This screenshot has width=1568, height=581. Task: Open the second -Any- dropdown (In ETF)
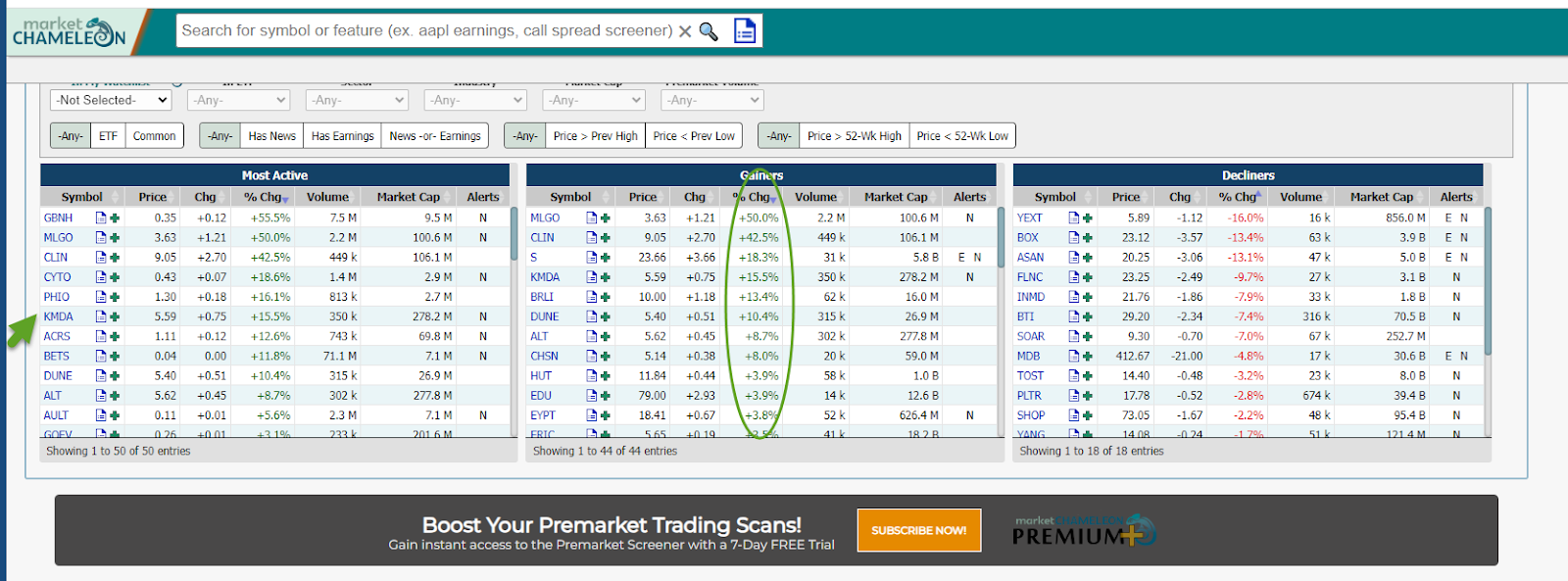238,100
